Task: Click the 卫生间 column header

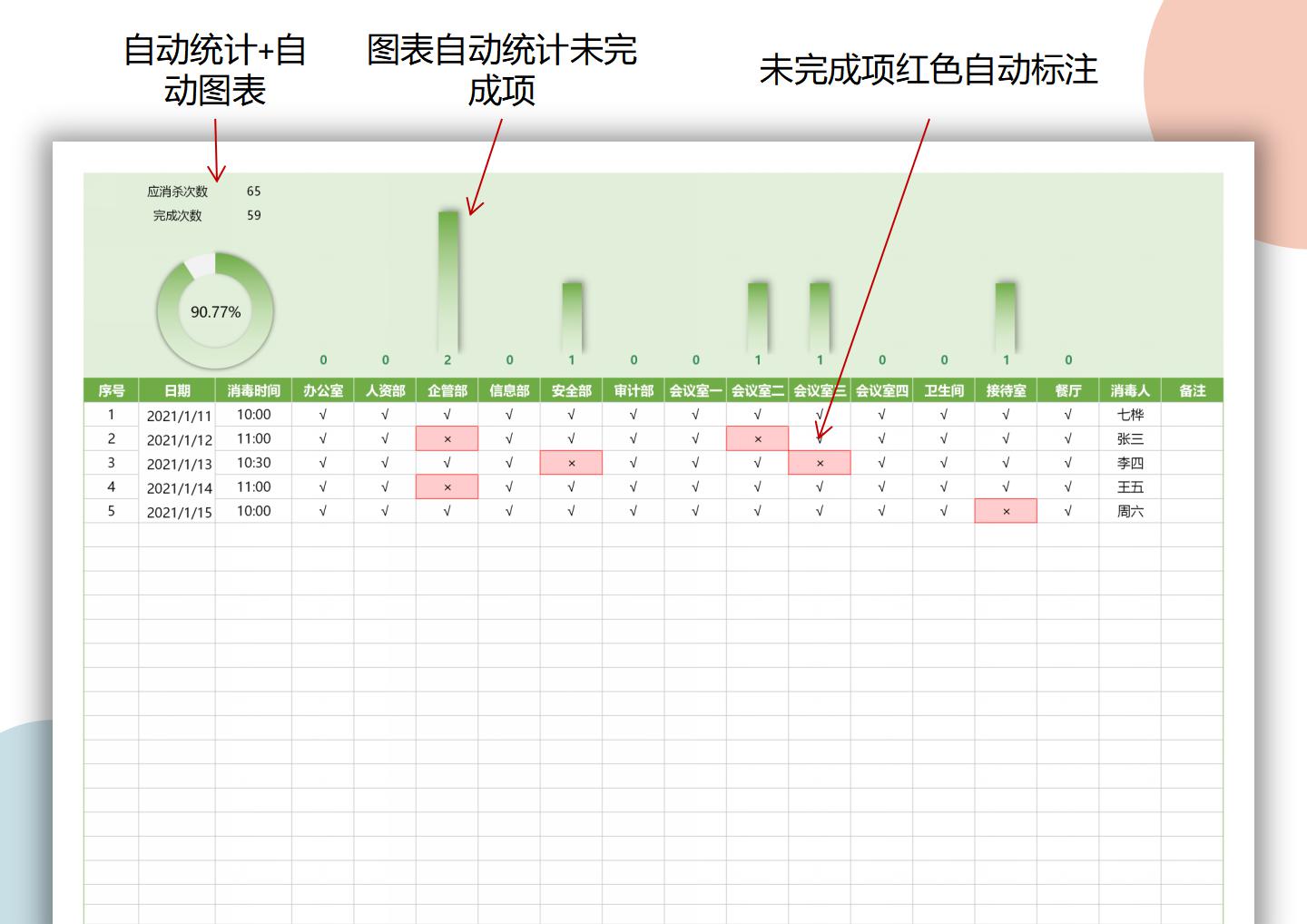Action: (x=944, y=390)
